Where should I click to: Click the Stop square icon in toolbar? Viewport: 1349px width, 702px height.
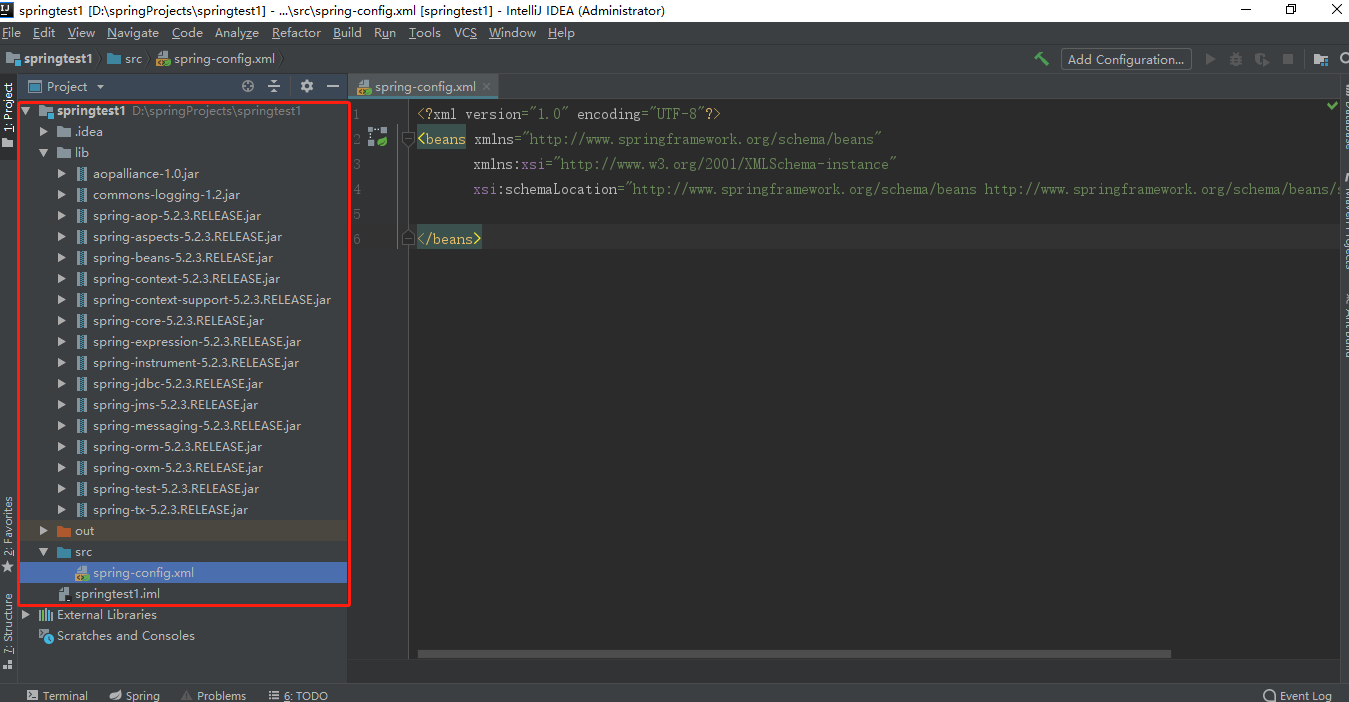[x=1288, y=59]
